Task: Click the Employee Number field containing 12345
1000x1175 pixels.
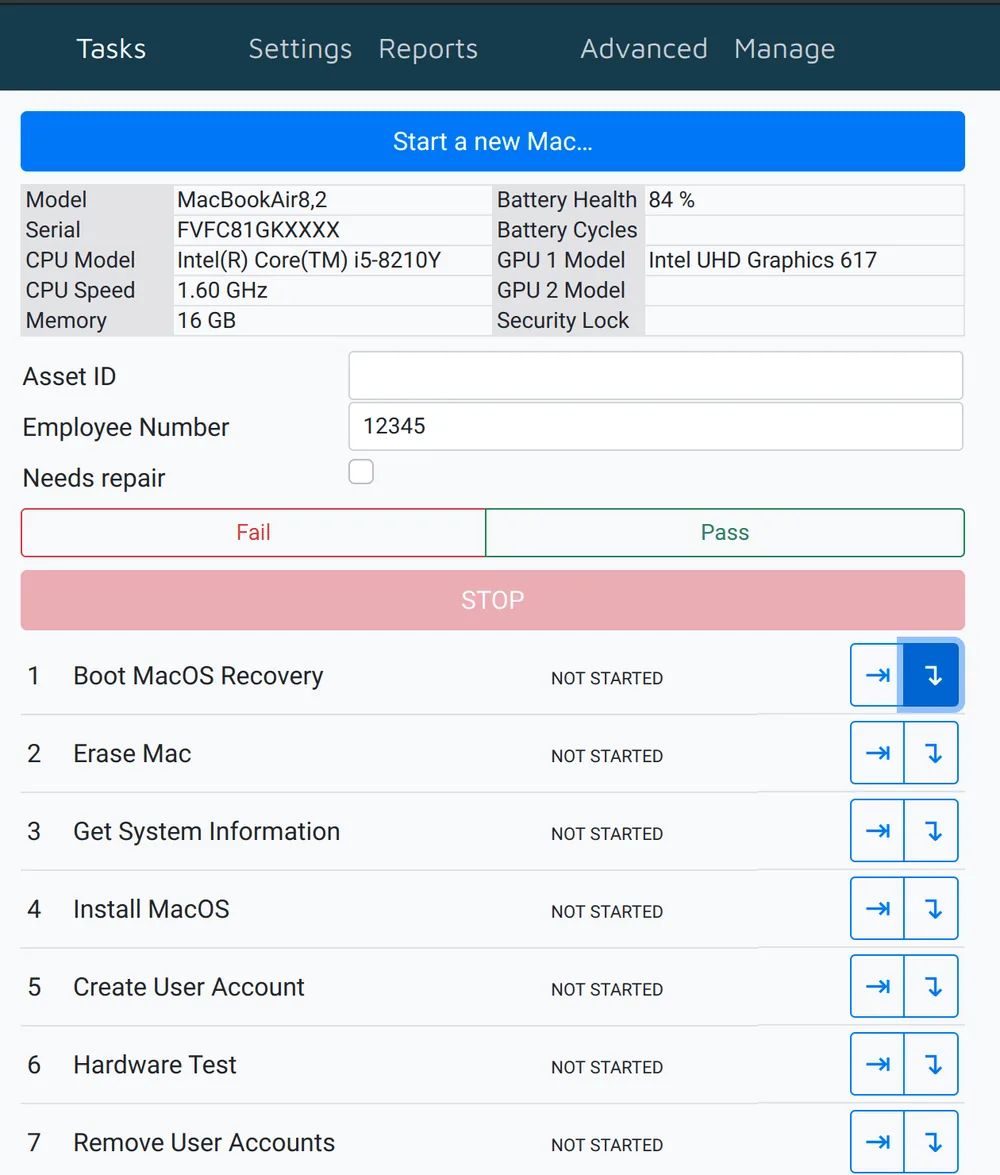Action: pyautogui.click(x=656, y=426)
